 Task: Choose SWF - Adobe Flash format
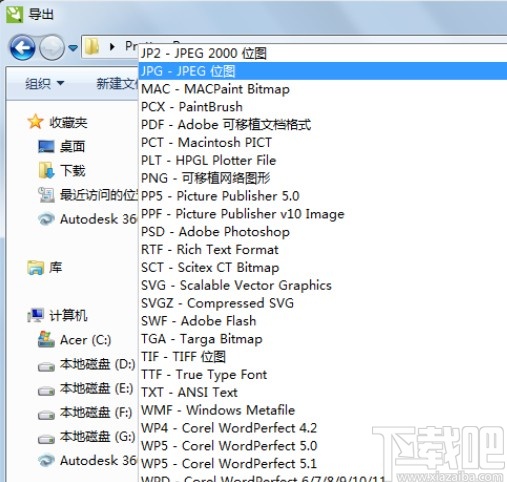322,321
